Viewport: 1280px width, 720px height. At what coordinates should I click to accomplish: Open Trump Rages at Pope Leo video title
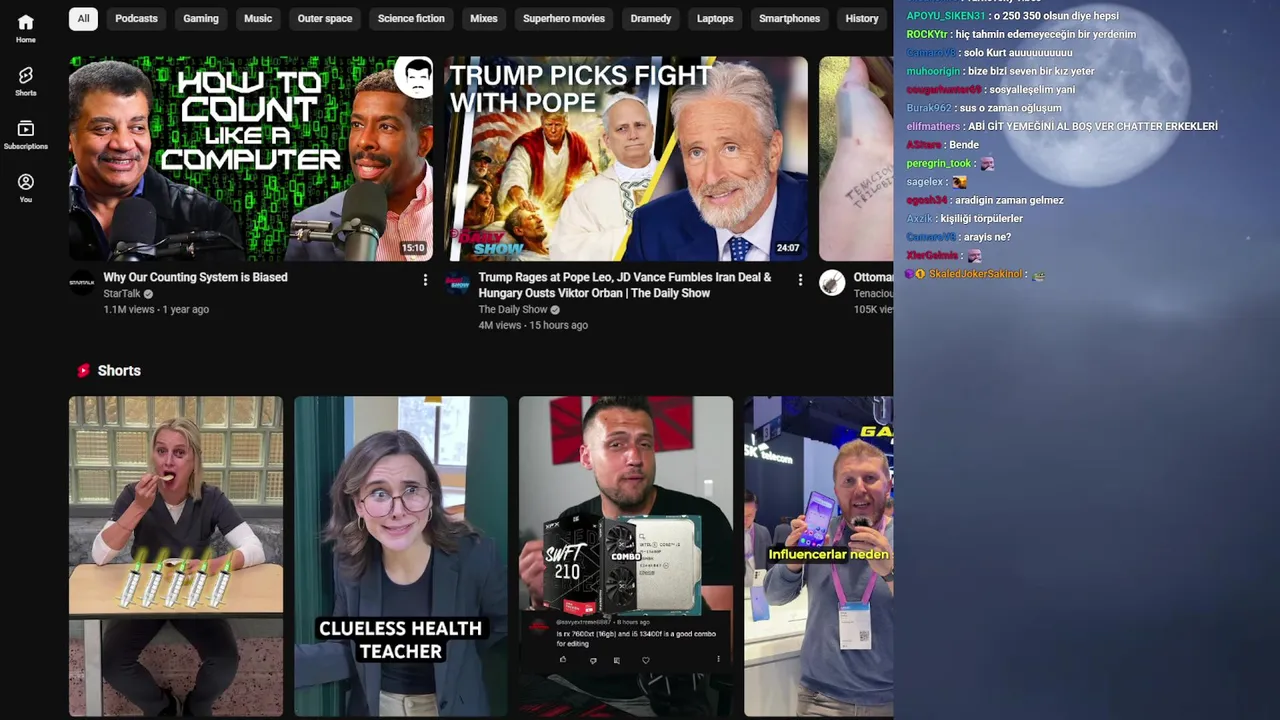click(625, 285)
